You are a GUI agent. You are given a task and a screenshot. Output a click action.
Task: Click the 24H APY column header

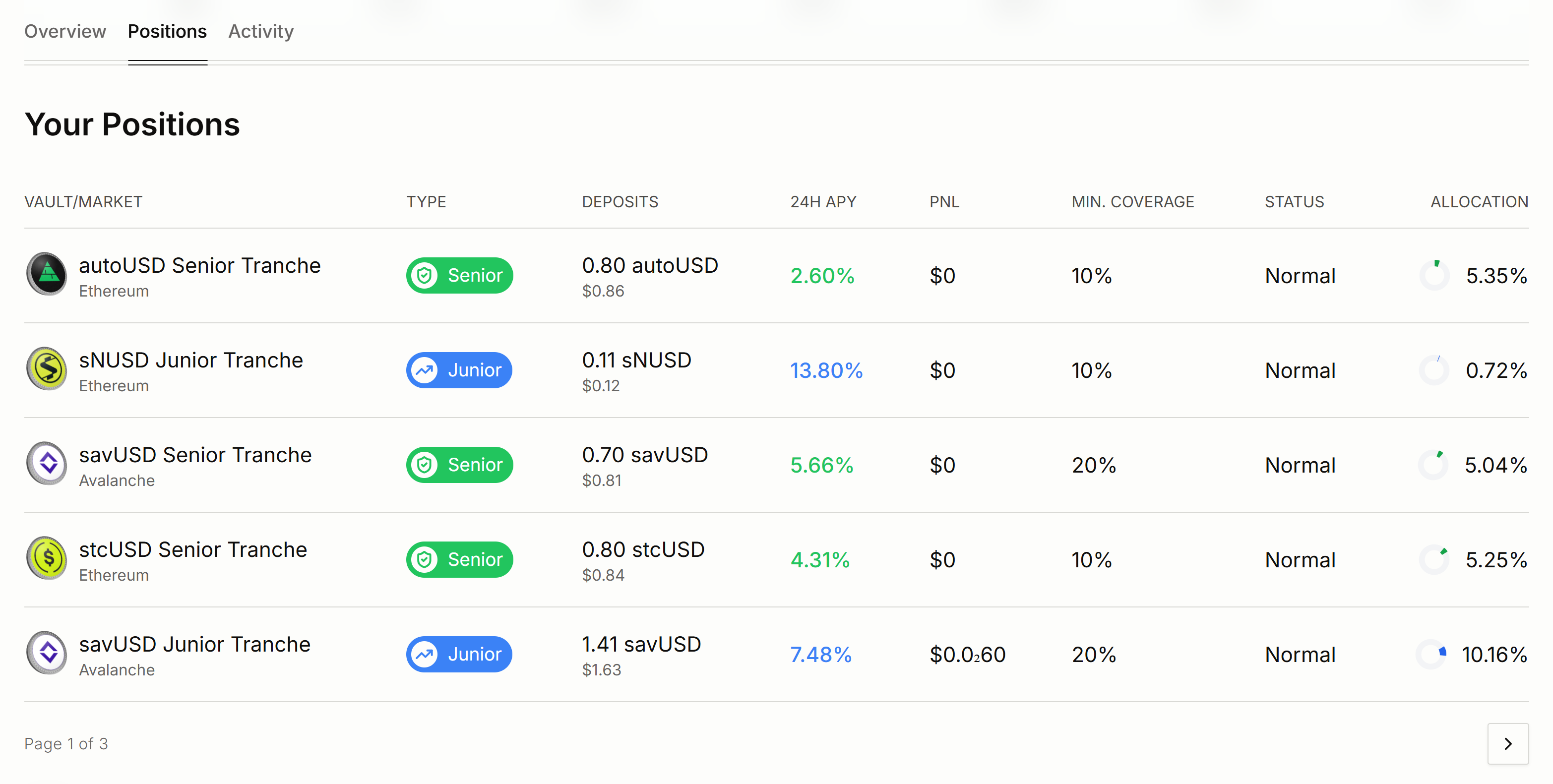coord(823,202)
